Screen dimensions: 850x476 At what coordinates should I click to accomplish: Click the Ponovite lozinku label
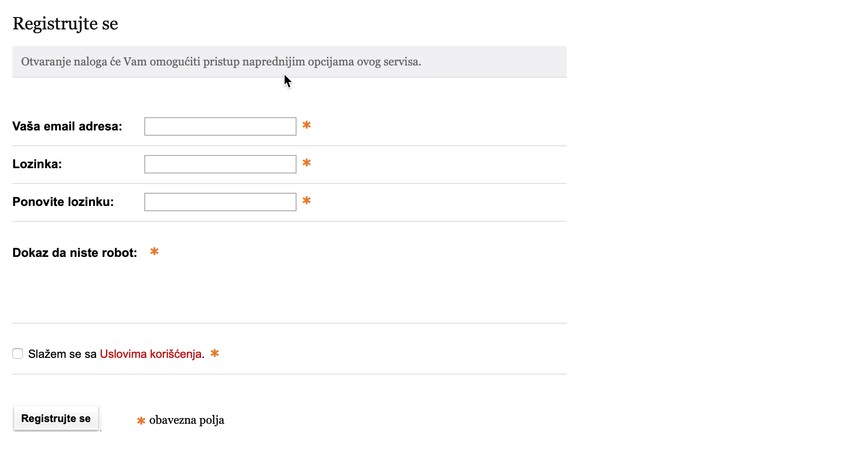[x=63, y=202]
